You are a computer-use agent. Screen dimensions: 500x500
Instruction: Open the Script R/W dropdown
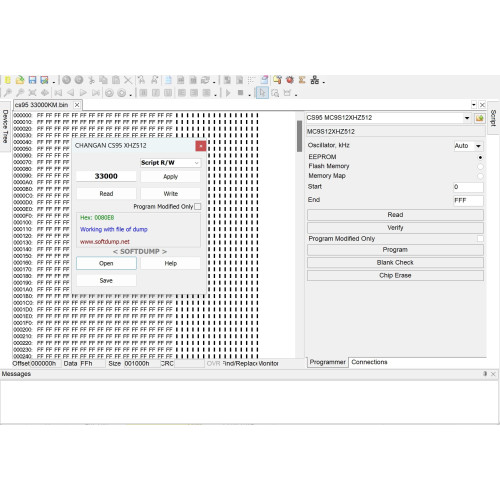pyautogui.click(x=170, y=163)
